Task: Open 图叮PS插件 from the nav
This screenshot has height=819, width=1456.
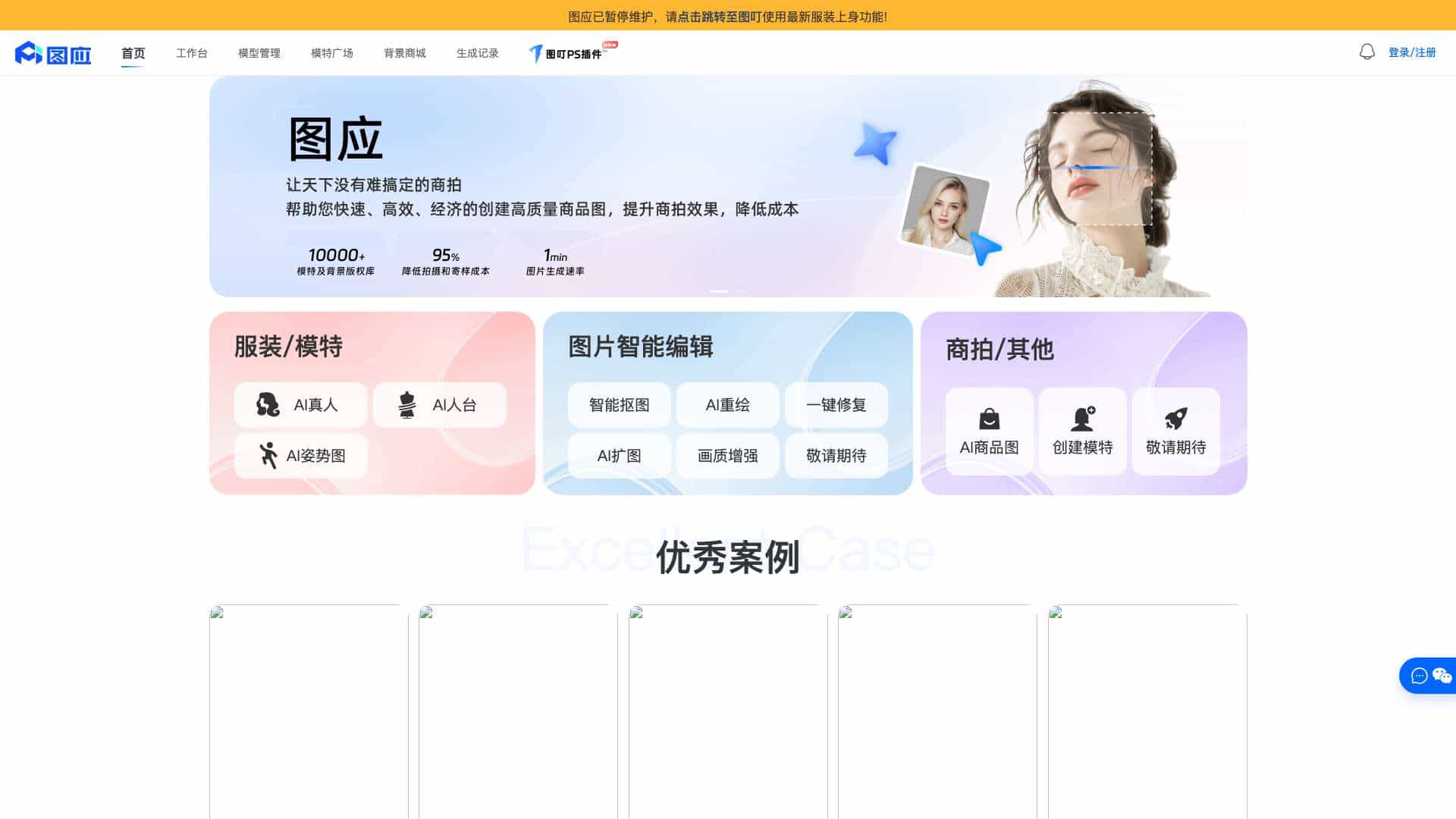Action: (573, 52)
